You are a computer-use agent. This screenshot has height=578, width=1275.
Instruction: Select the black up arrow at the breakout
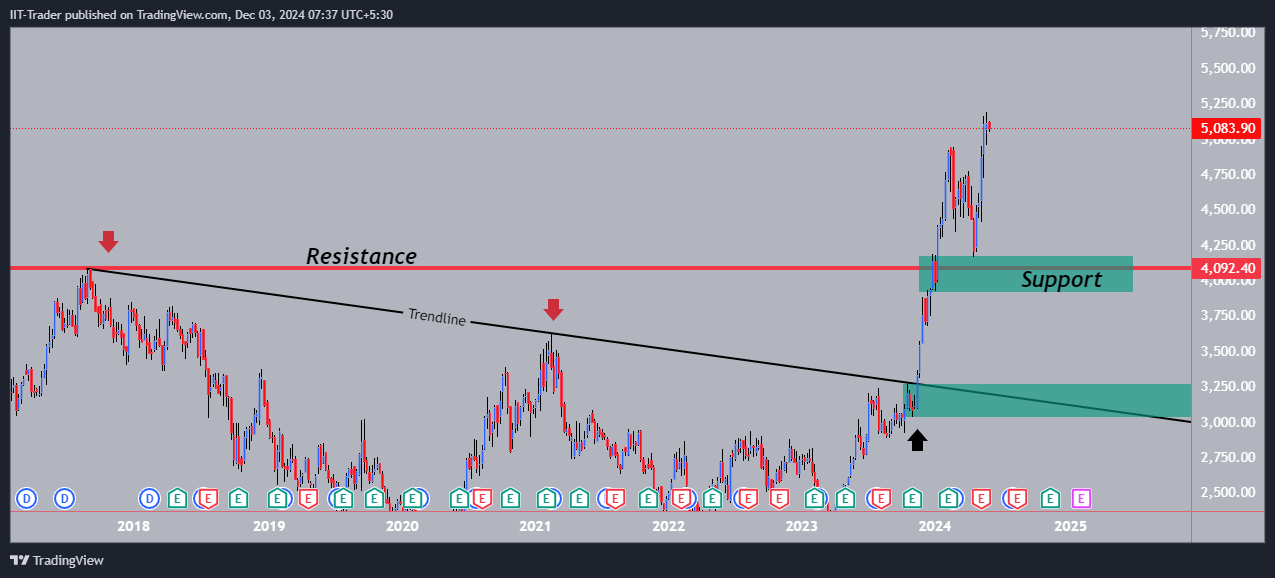coord(917,439)
